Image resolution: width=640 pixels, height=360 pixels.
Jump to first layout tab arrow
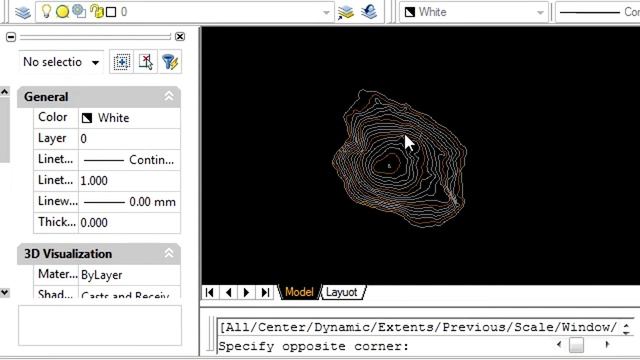click(210, 292)
